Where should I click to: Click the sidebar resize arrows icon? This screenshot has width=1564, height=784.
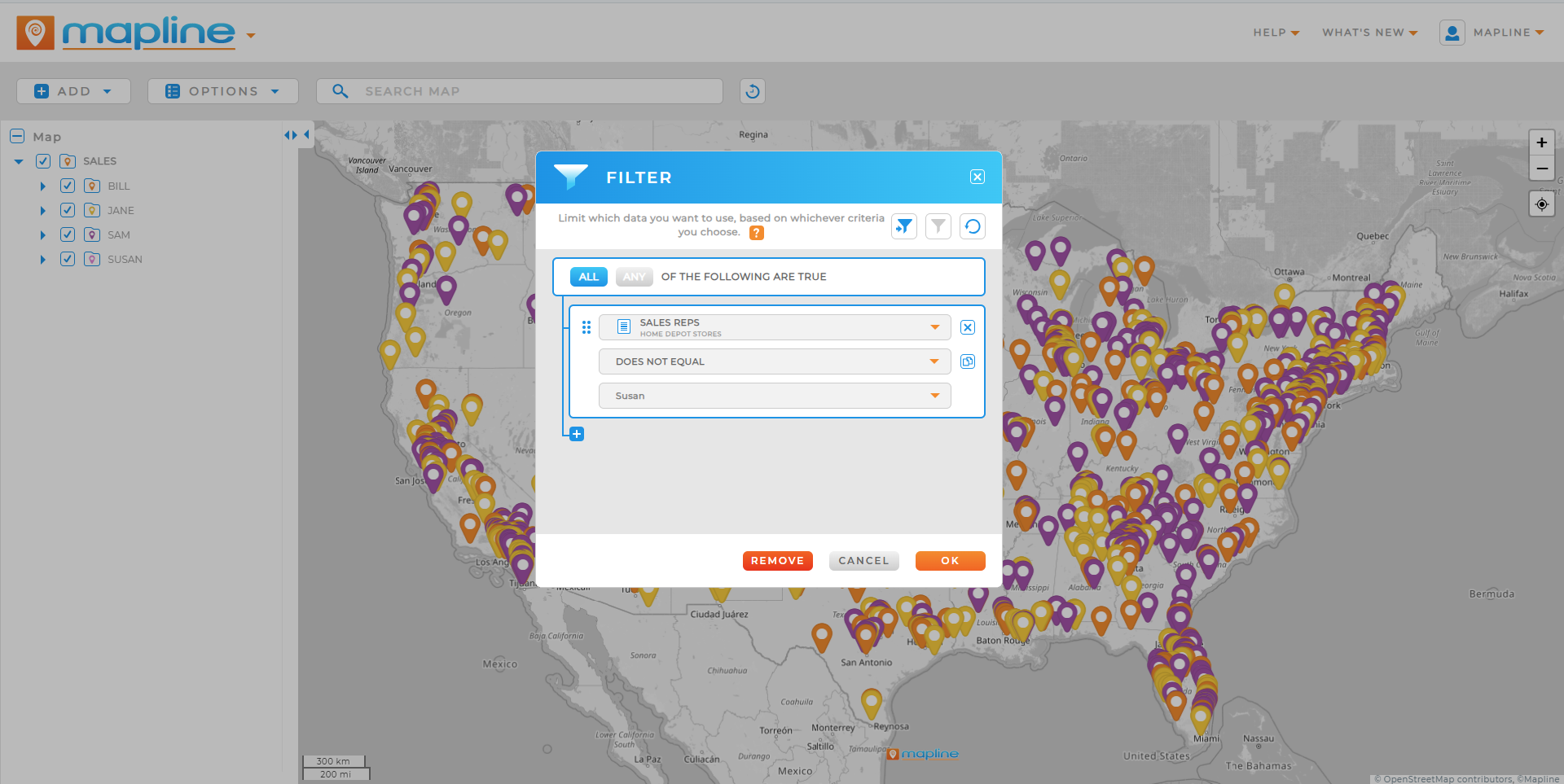tap(291, 135)
